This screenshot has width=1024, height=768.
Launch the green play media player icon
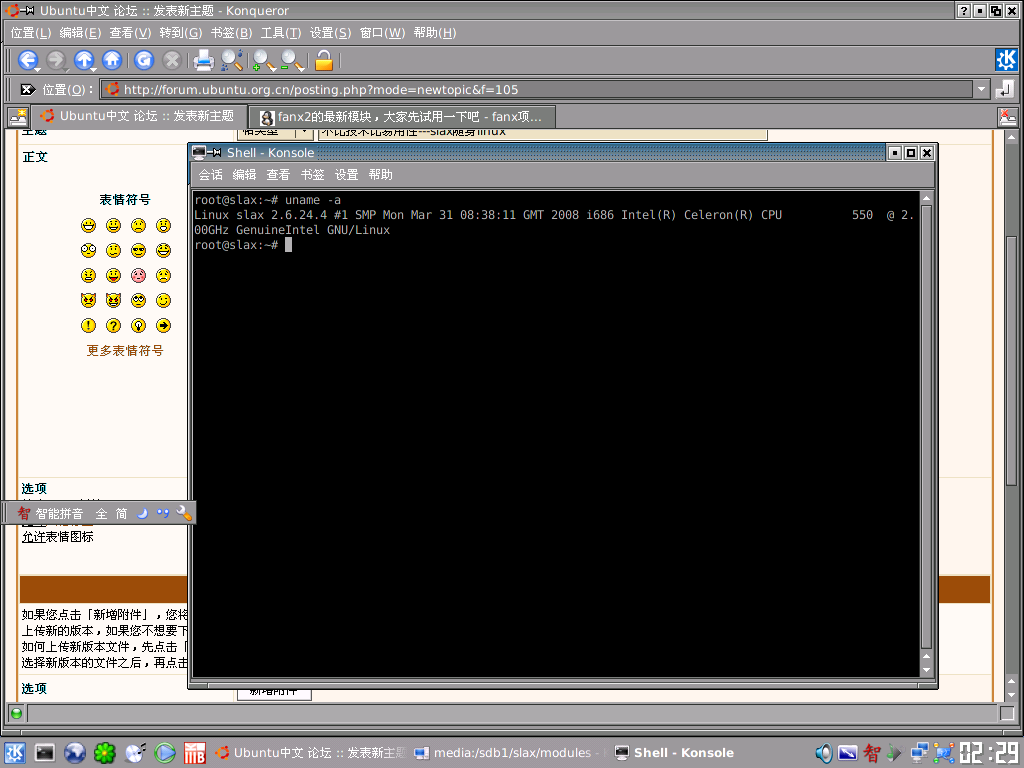tap(165, 753)
